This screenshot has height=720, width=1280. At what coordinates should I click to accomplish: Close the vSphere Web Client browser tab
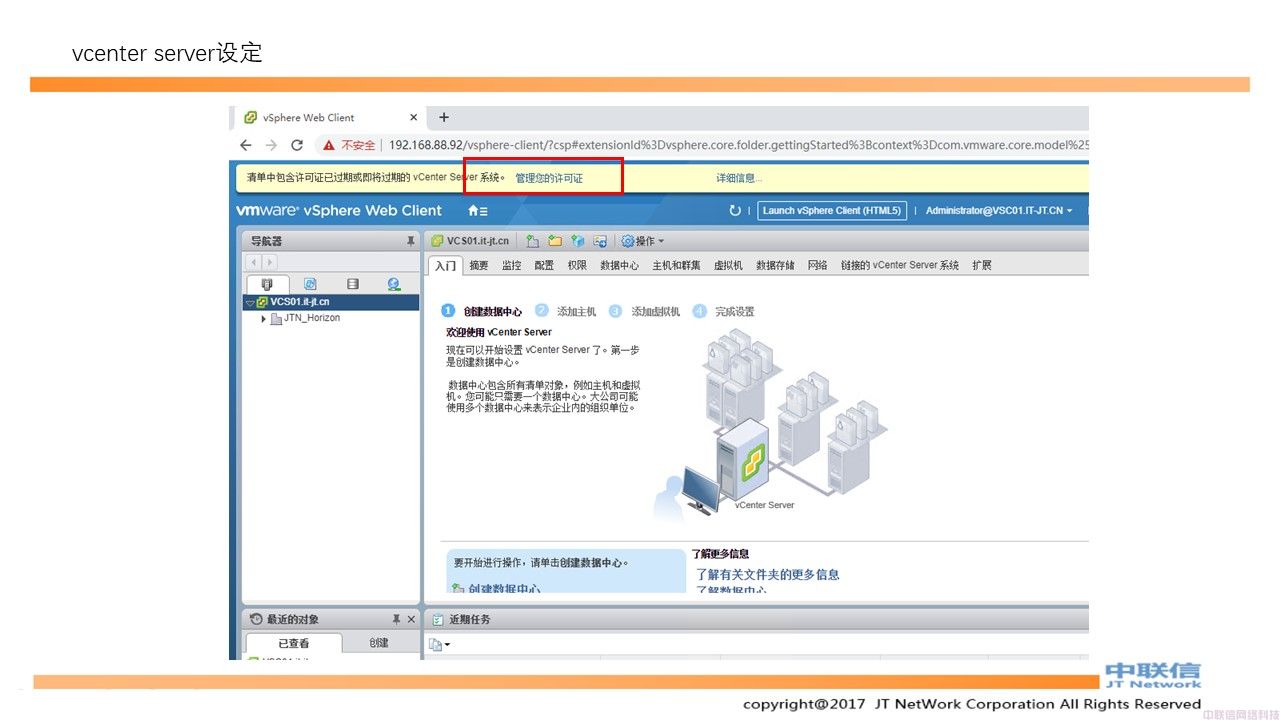pos(414,117)
